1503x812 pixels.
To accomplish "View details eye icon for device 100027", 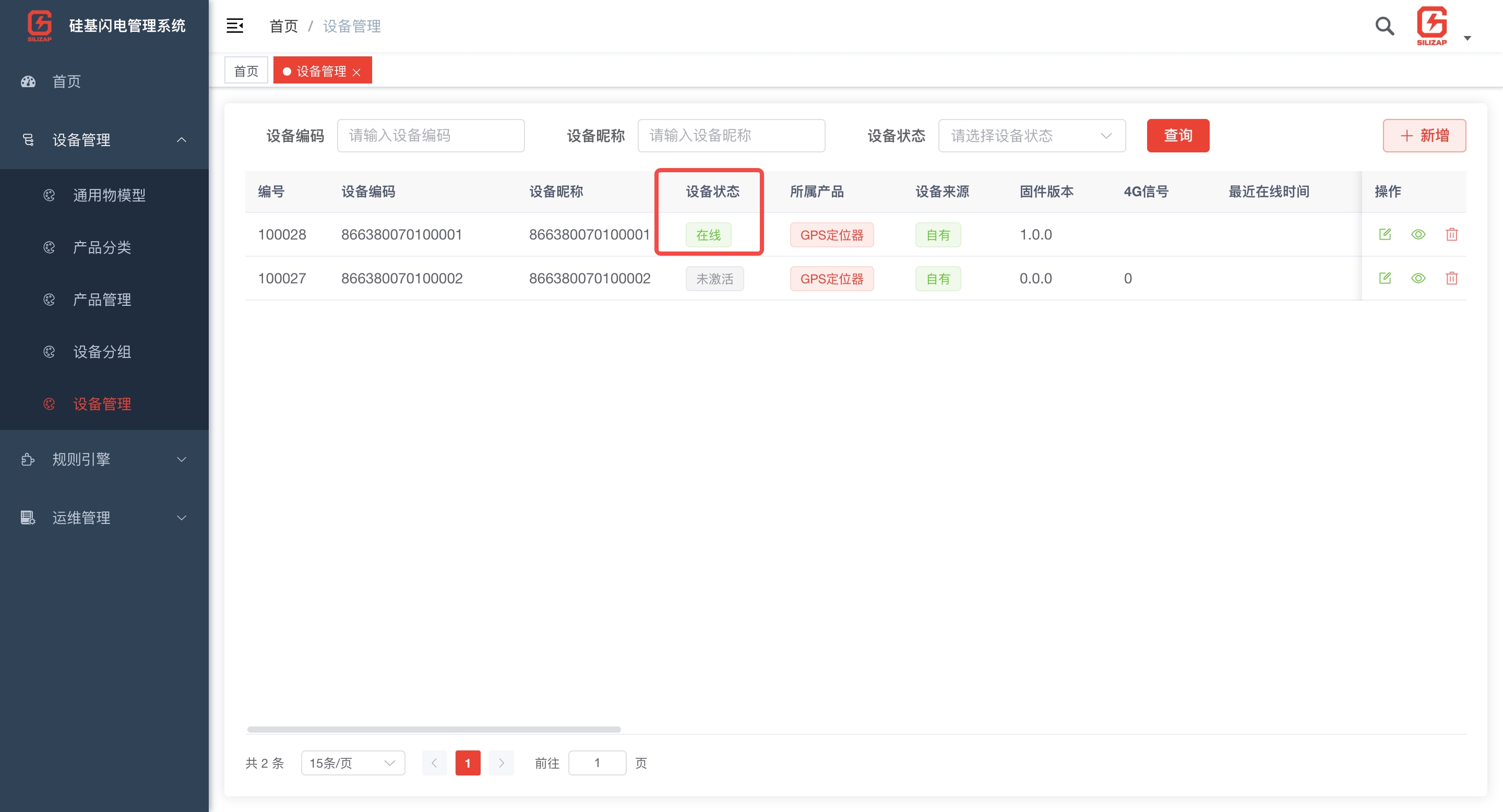I will click(1418, 278).
